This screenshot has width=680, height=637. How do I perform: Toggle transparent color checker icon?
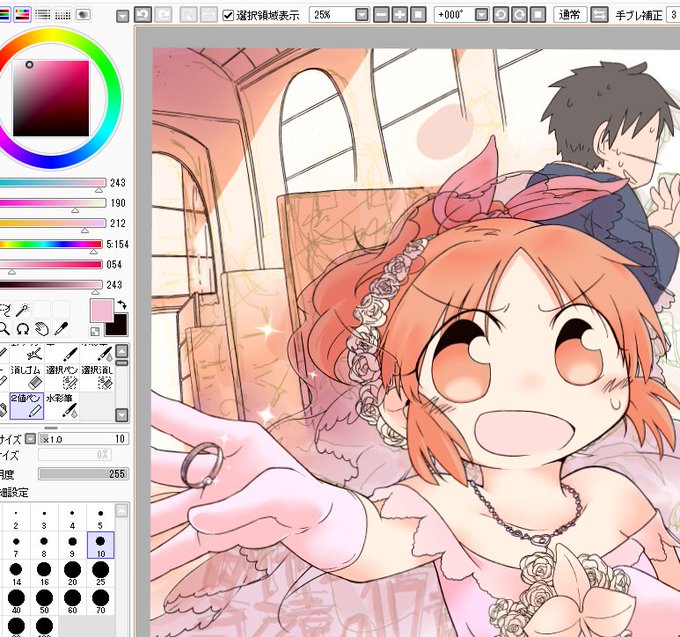click(x=95, y=332)
